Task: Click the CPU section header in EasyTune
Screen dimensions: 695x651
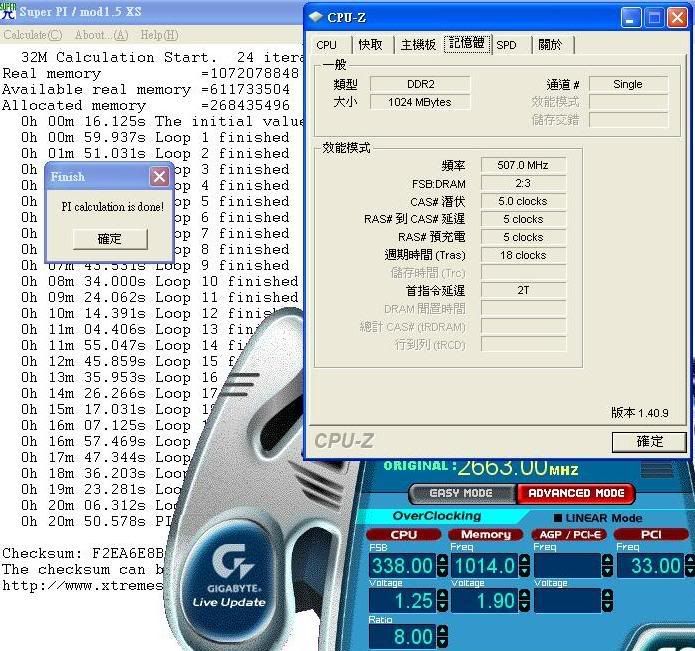Action: (404, 534)
